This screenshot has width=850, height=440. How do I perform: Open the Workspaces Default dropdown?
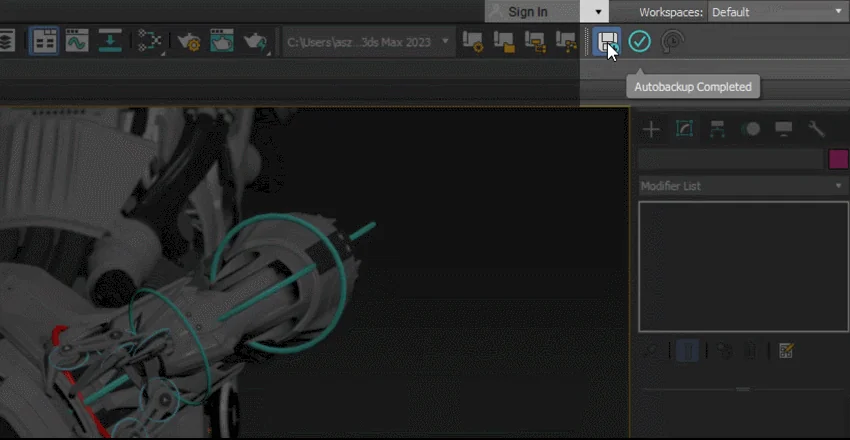click(776, 12)
